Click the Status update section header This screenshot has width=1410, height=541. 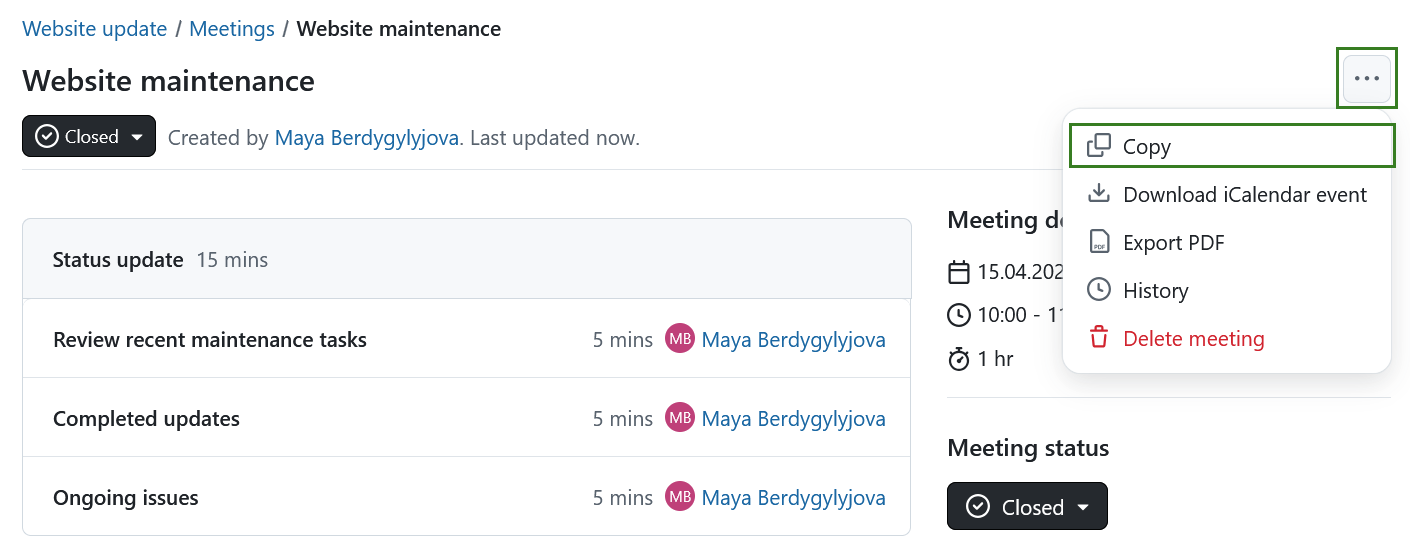118,260
